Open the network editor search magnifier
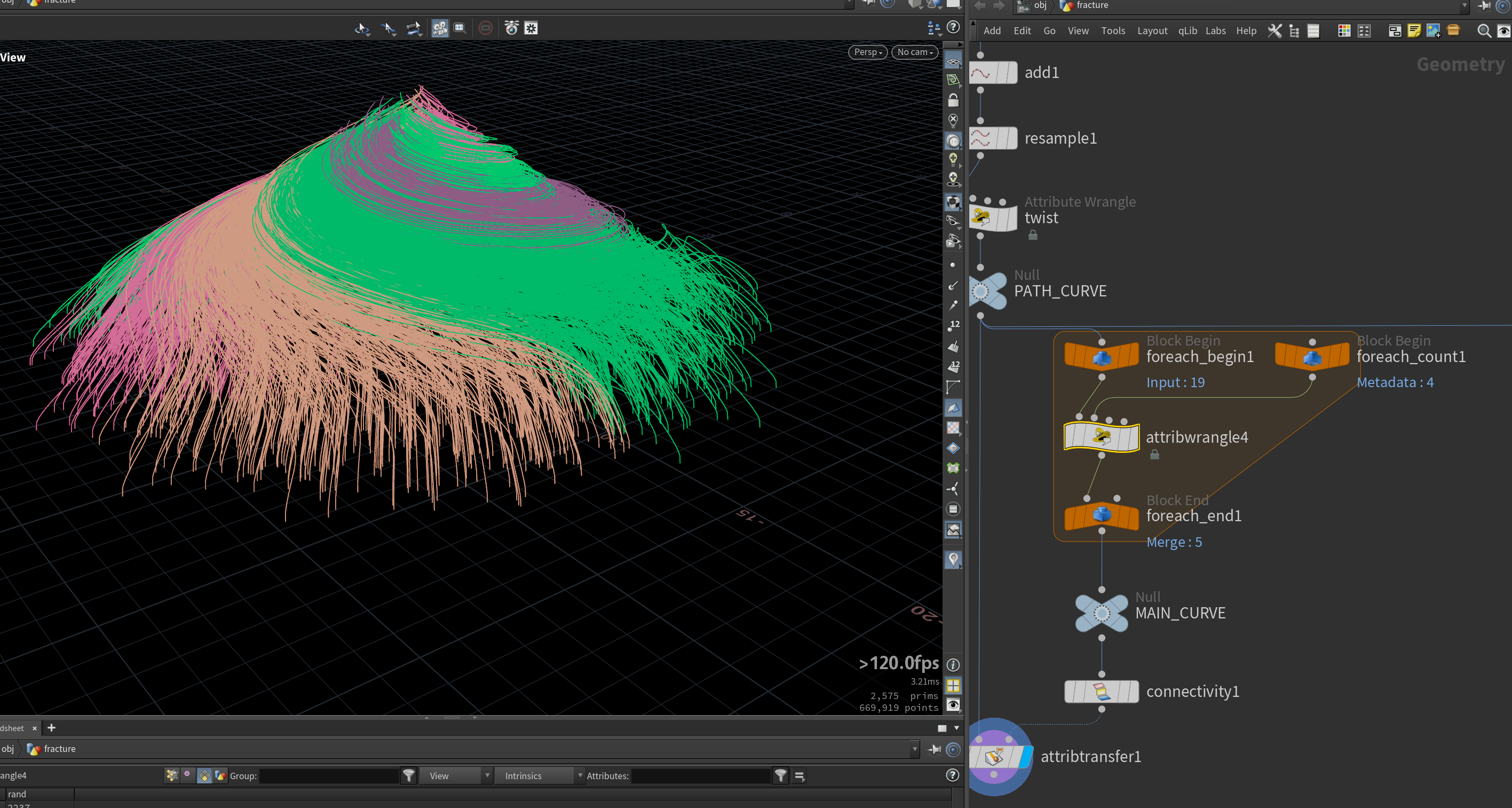Viewport: 1512px width, 808px height. [x=1483, y=30]
